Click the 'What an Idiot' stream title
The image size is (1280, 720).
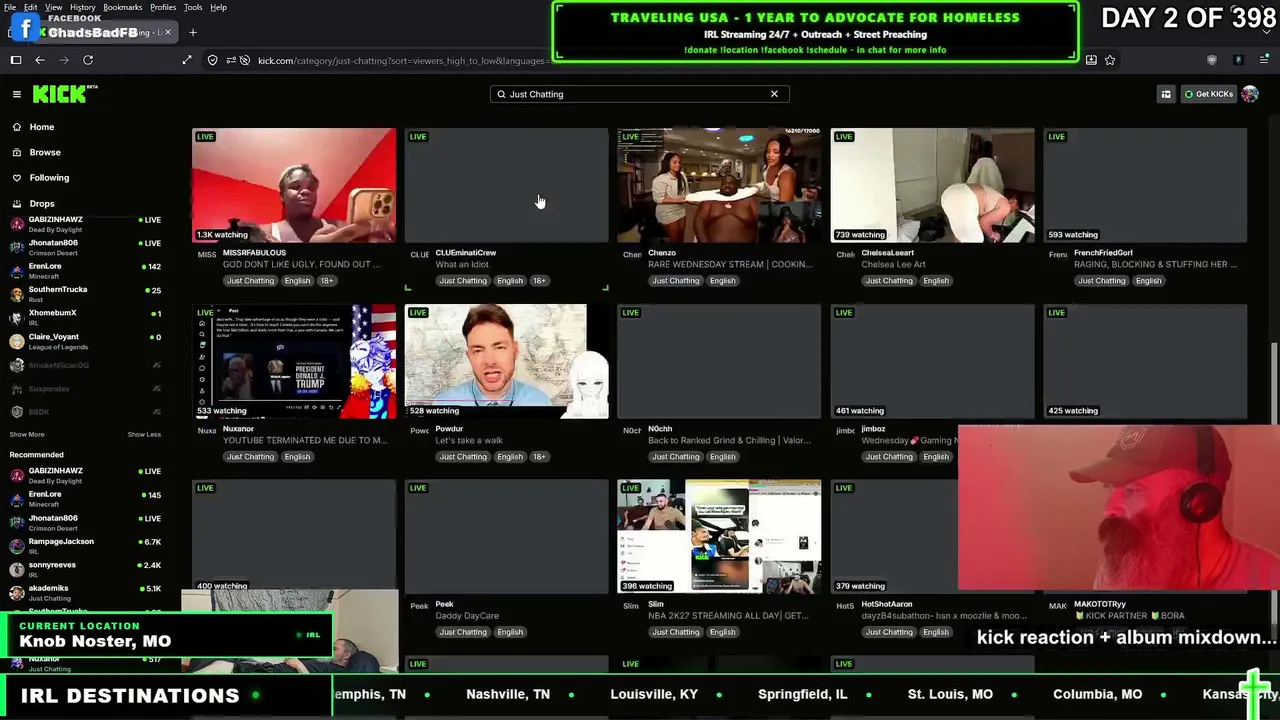tap(462, 265)
